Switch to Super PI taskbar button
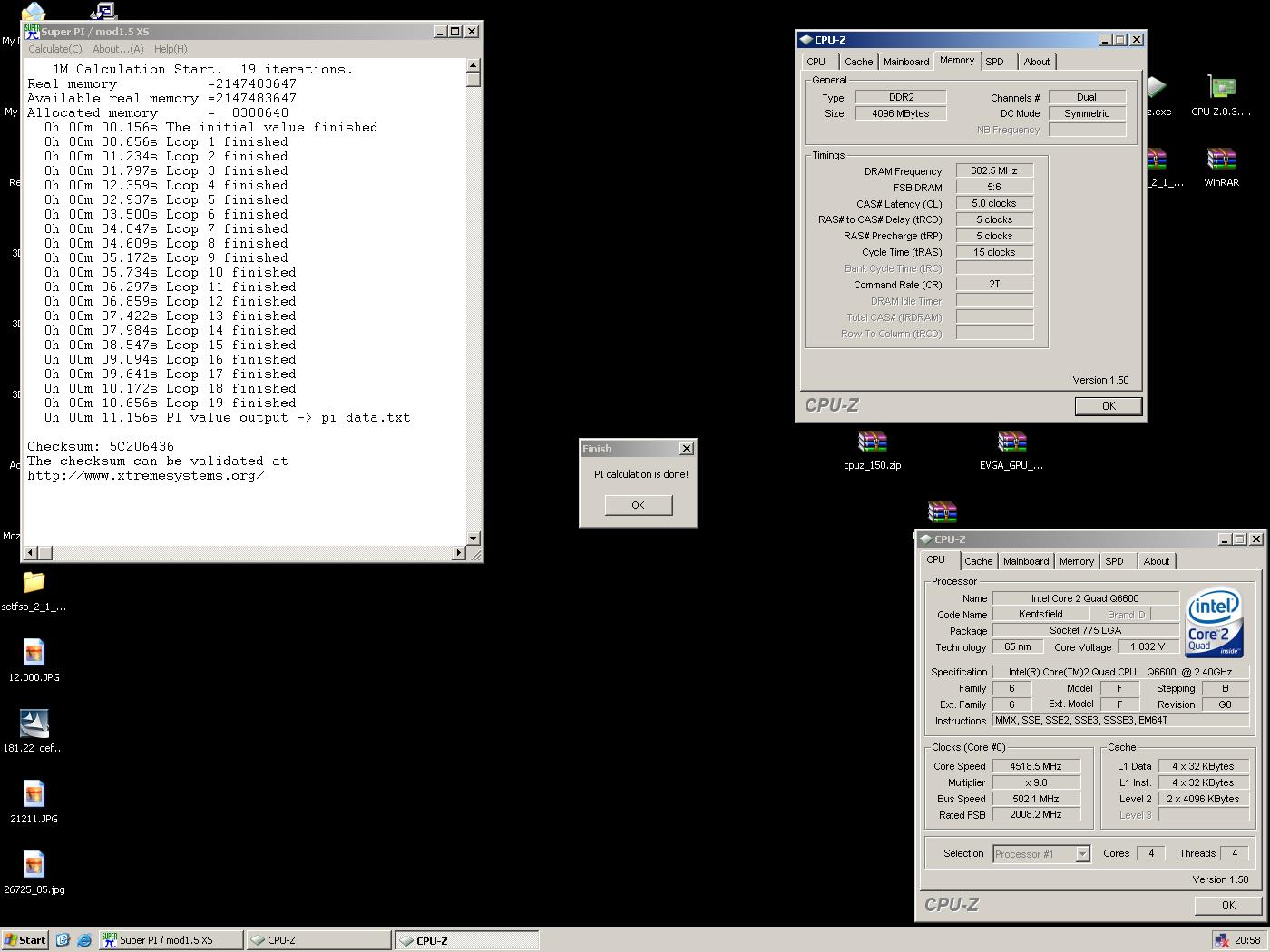The height and width of the screenshot is (952, 1270). 170,940
